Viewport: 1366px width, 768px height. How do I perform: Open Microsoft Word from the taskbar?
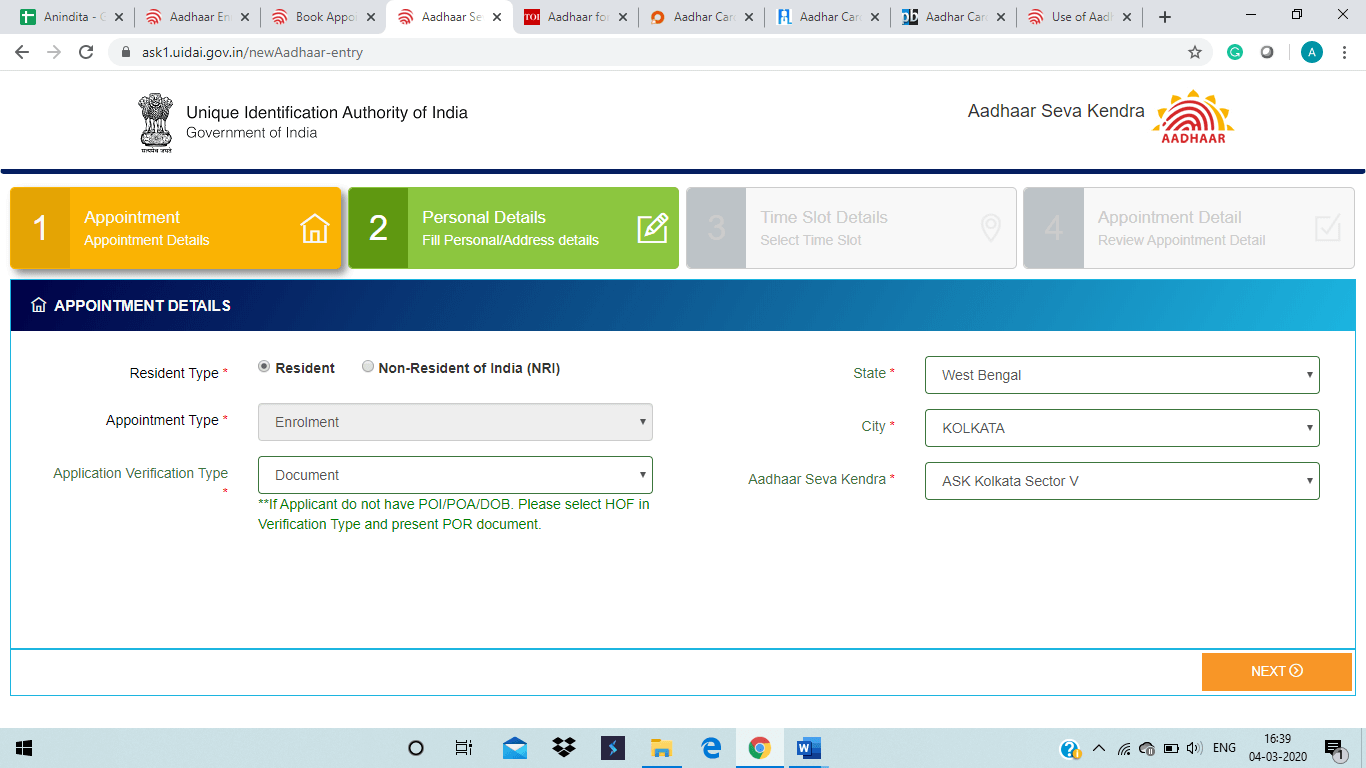808,748
